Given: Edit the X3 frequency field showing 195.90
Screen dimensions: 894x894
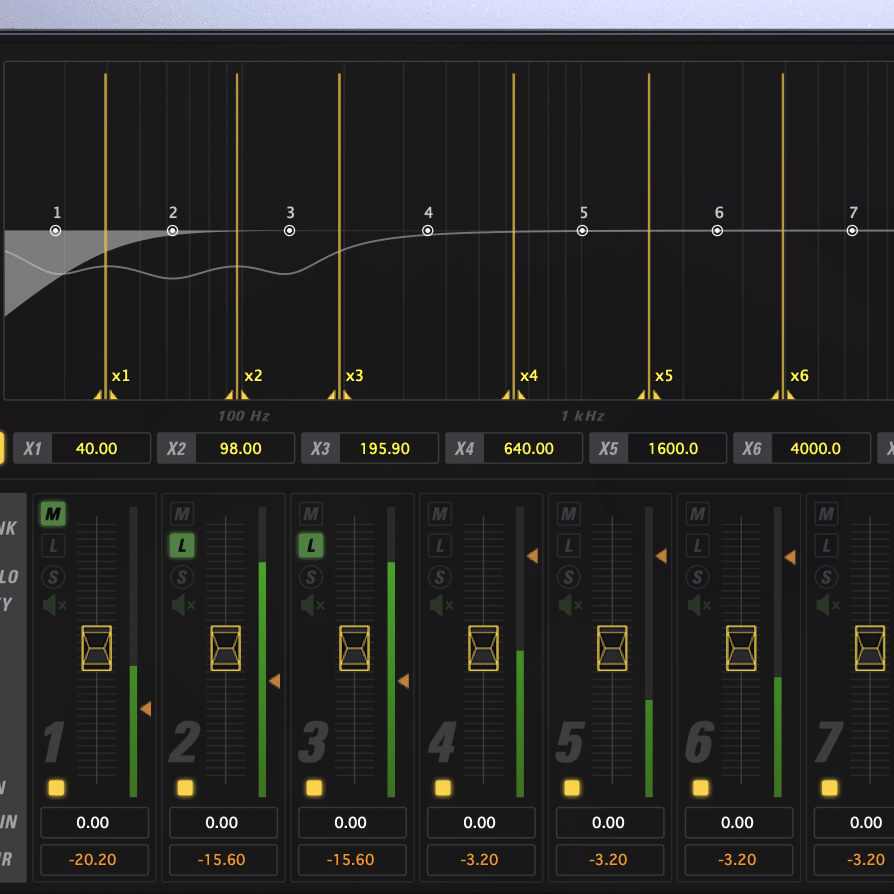Looking at the screenshot, I should 389,449.
